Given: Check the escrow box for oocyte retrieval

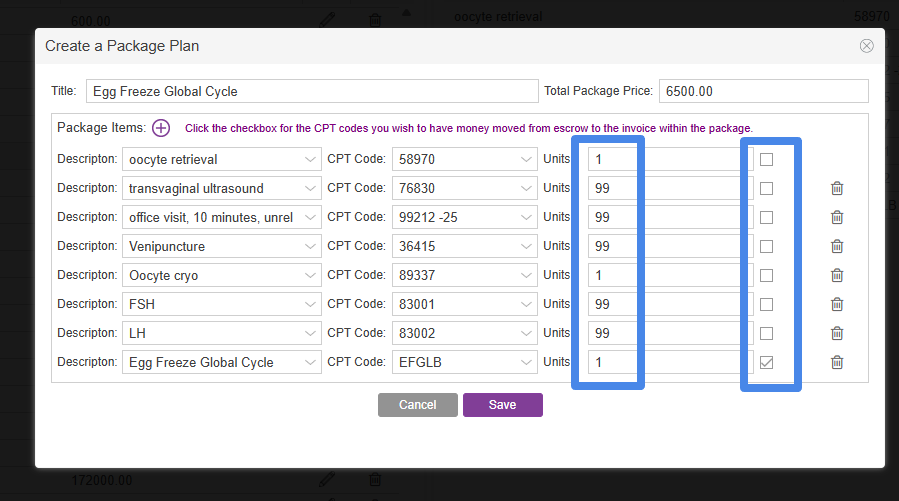Looking at the screenshot, I should point(767,159).
